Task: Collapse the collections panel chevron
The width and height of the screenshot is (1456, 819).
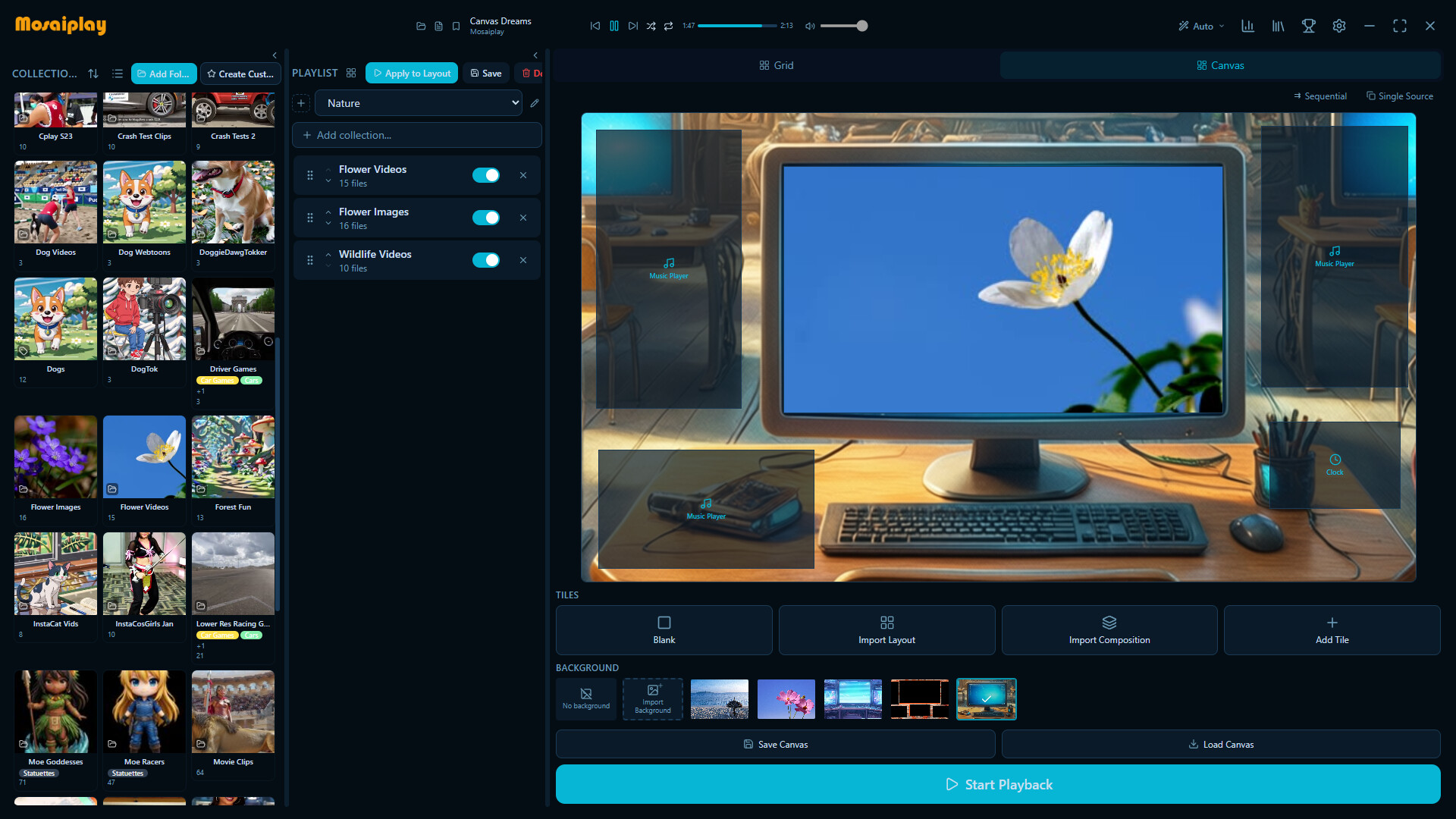Action: pyautogui.click(x=275, y=55)
